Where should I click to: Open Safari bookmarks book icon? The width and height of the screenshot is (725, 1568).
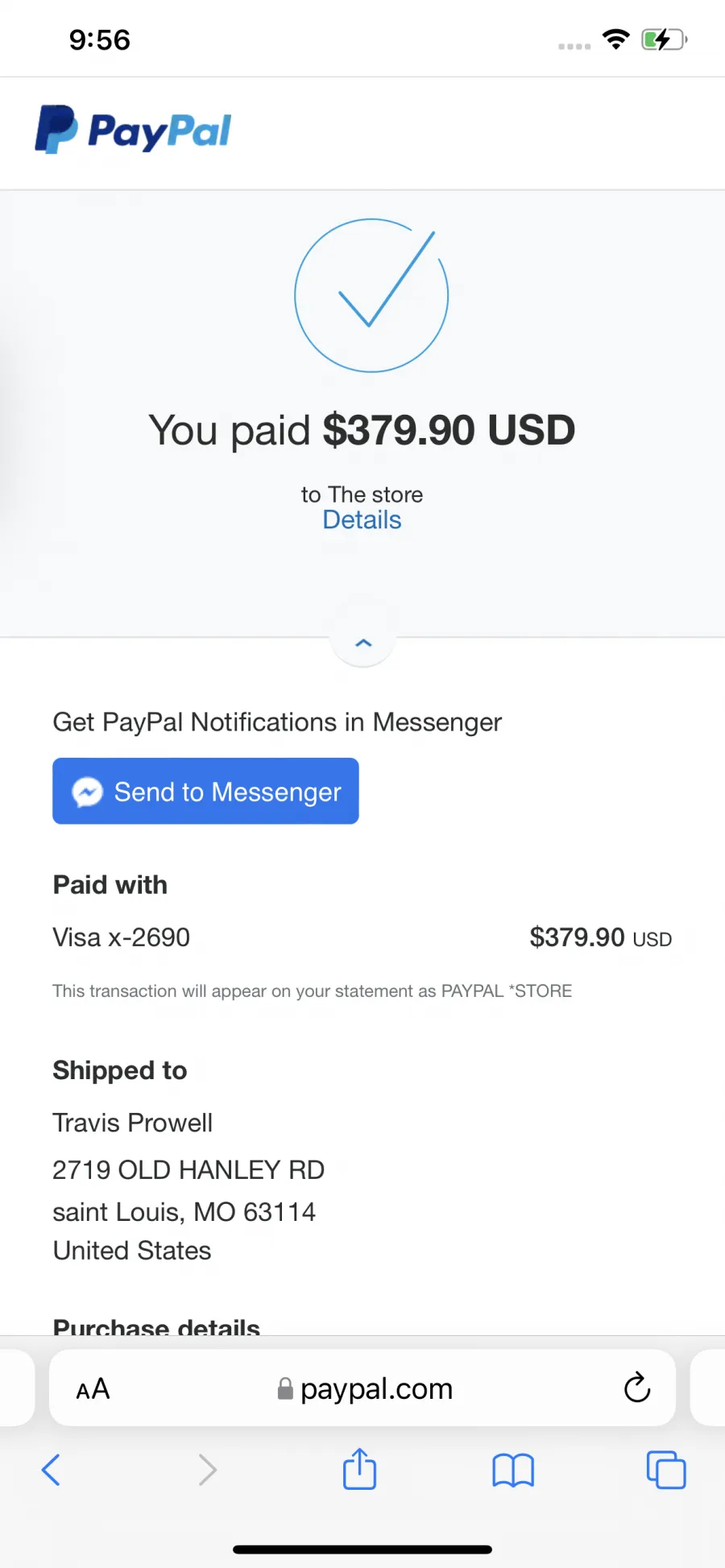(513, 1470)
